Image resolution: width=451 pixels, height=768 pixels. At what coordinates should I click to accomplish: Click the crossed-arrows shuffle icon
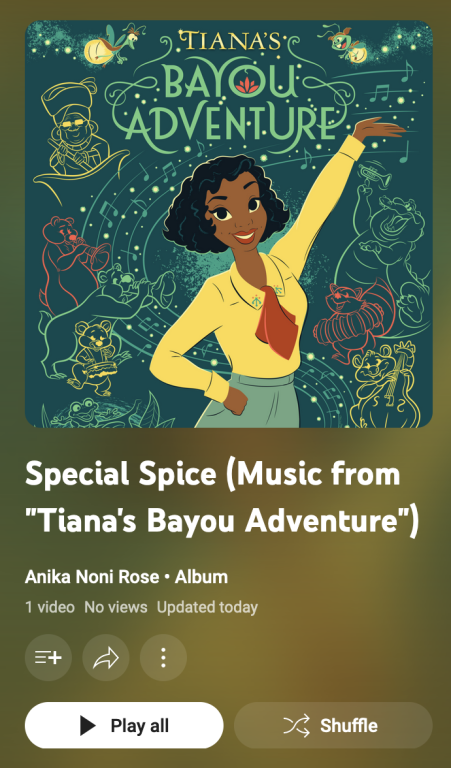pos(297,725)
